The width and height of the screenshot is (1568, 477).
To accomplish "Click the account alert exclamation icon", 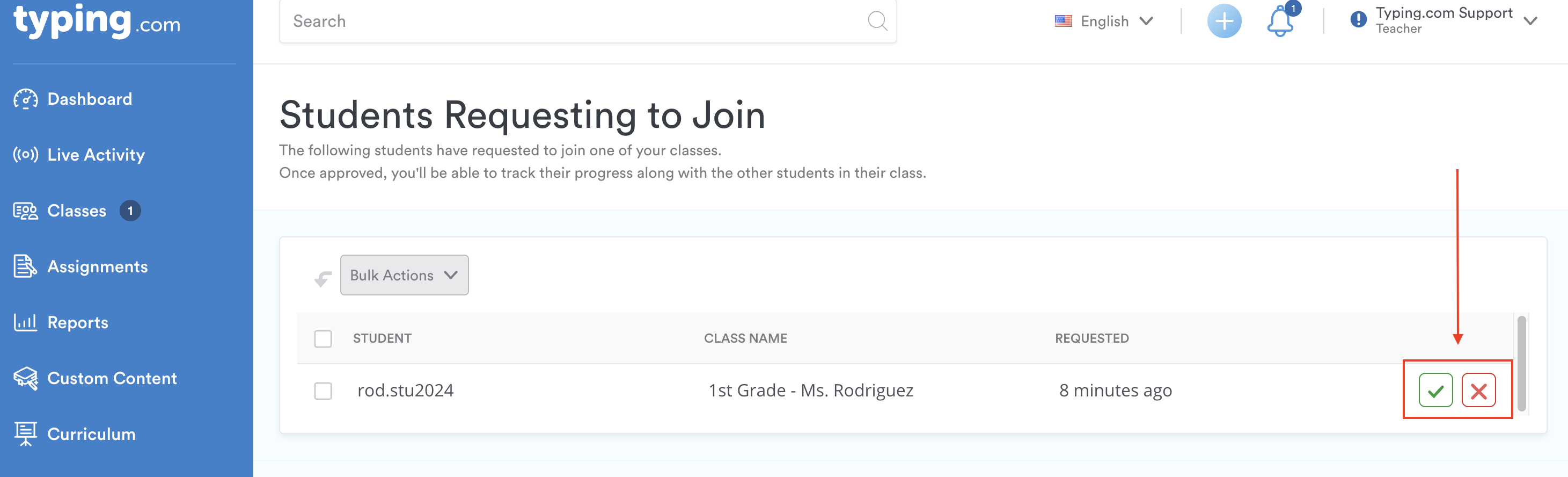I will (x=1358, y=20).
